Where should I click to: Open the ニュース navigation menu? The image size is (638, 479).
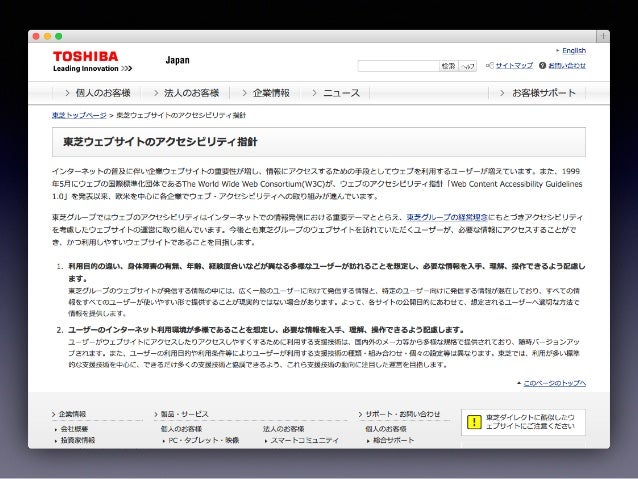pos(336,93)
